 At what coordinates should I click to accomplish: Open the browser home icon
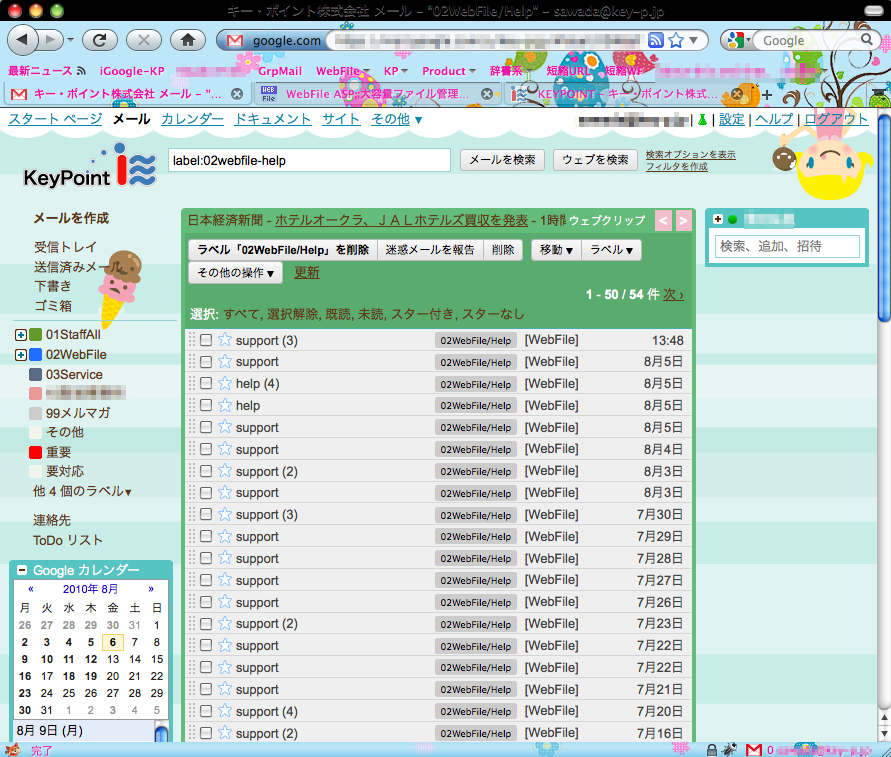(x=188, y=40)
